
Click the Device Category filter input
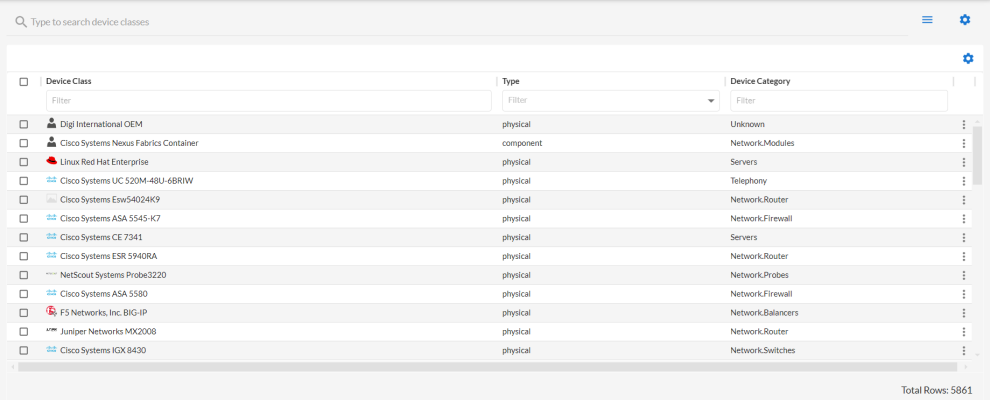pos(838,100)
